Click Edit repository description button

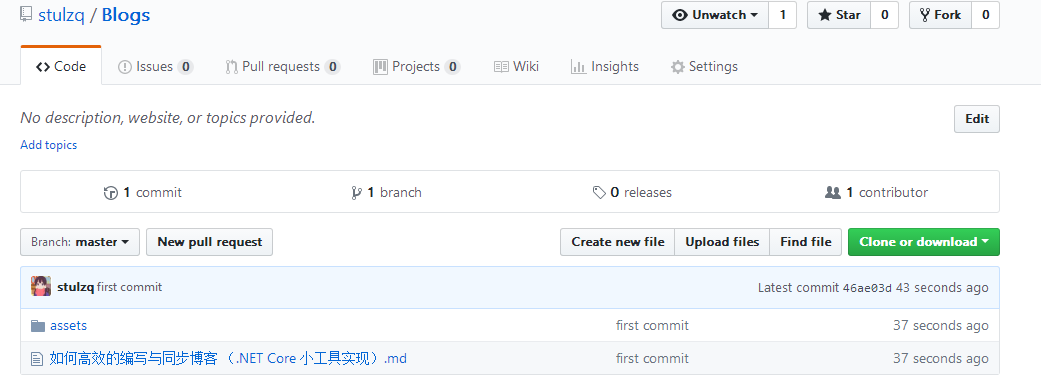[977, 119]
